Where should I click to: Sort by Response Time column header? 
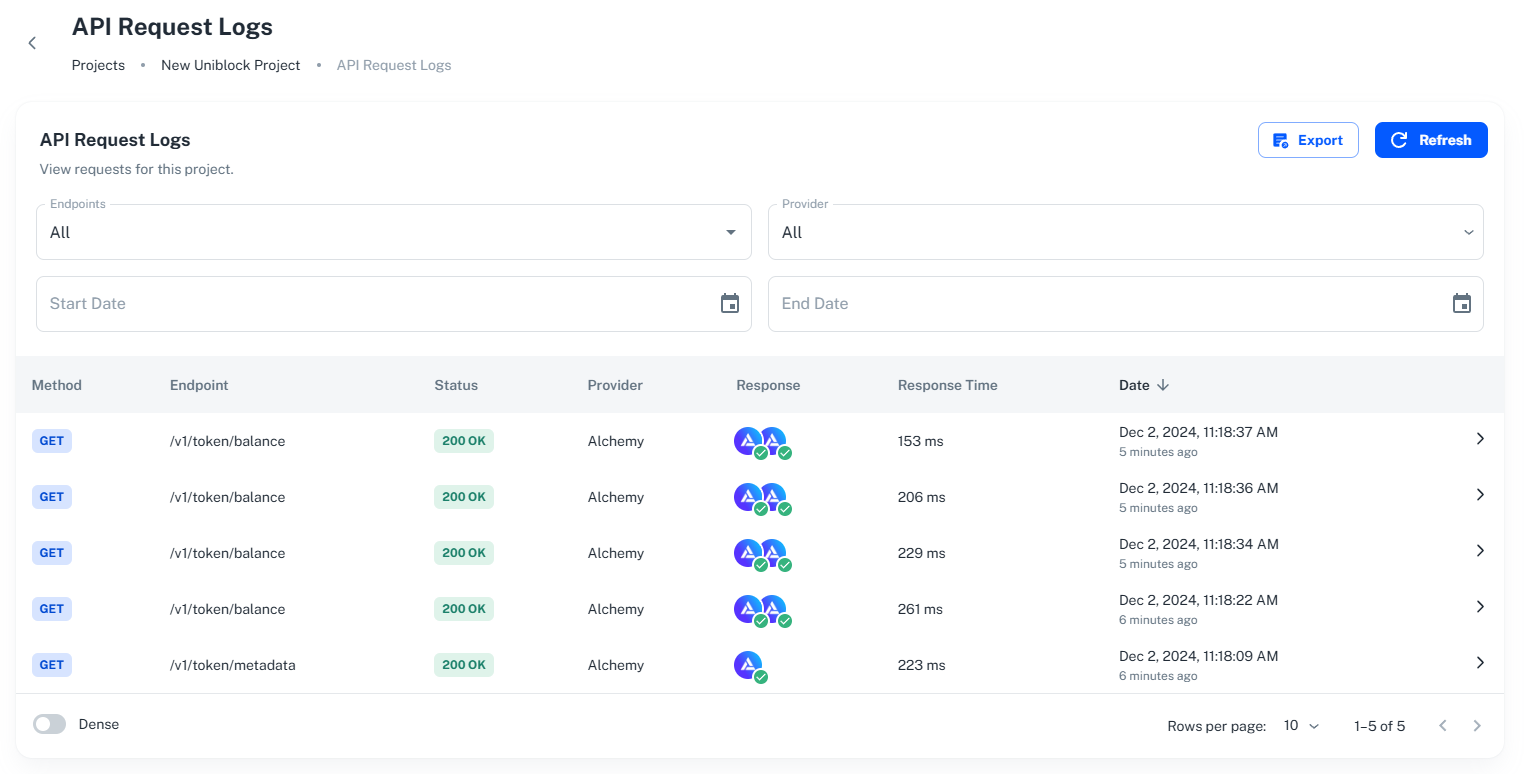948,385
